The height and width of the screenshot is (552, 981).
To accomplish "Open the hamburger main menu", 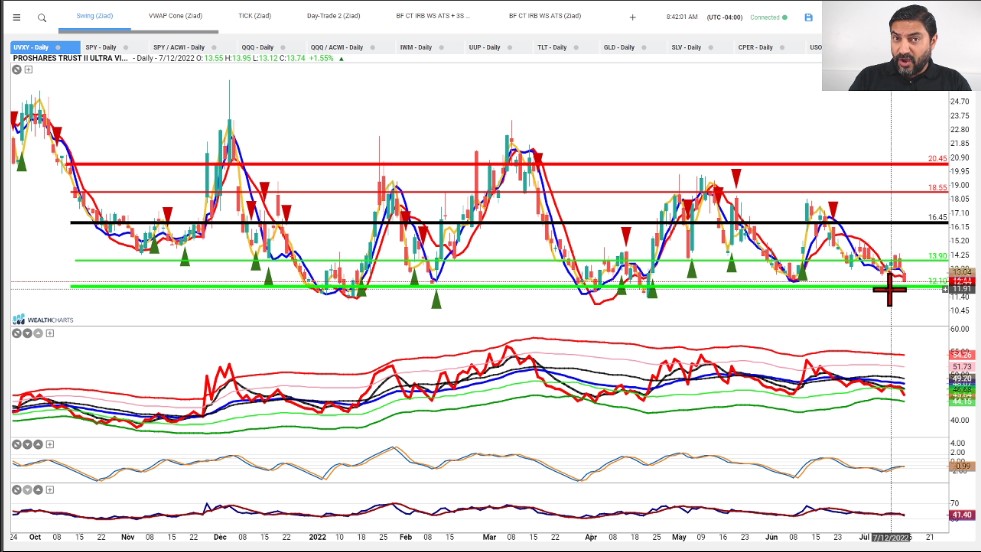I will (16, 18).
